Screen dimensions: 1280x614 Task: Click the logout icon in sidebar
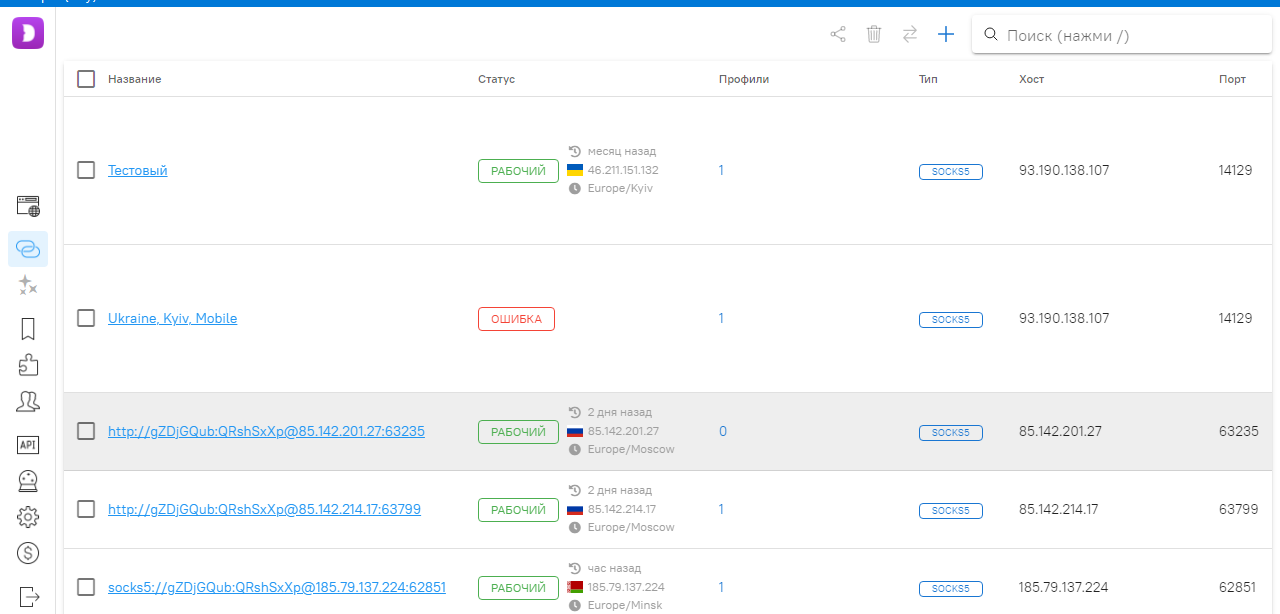[28, 596]
